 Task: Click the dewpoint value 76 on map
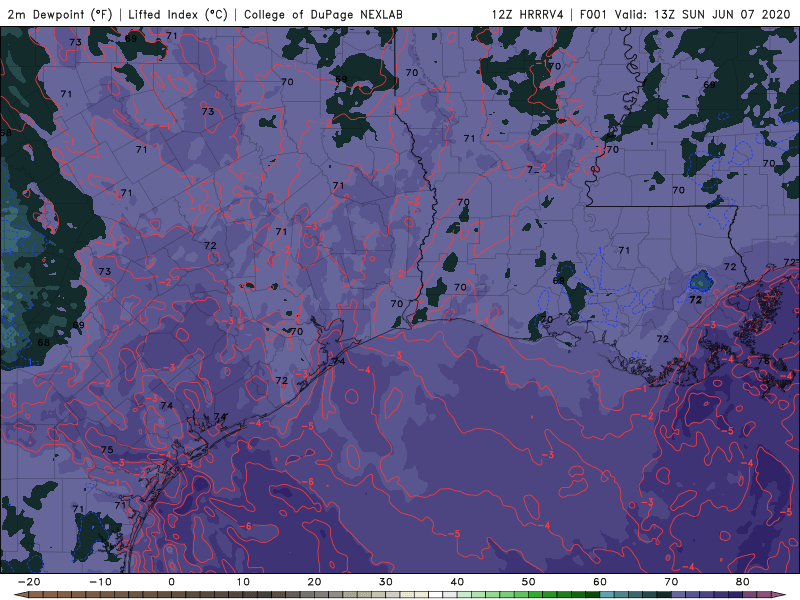pos(763,361)
